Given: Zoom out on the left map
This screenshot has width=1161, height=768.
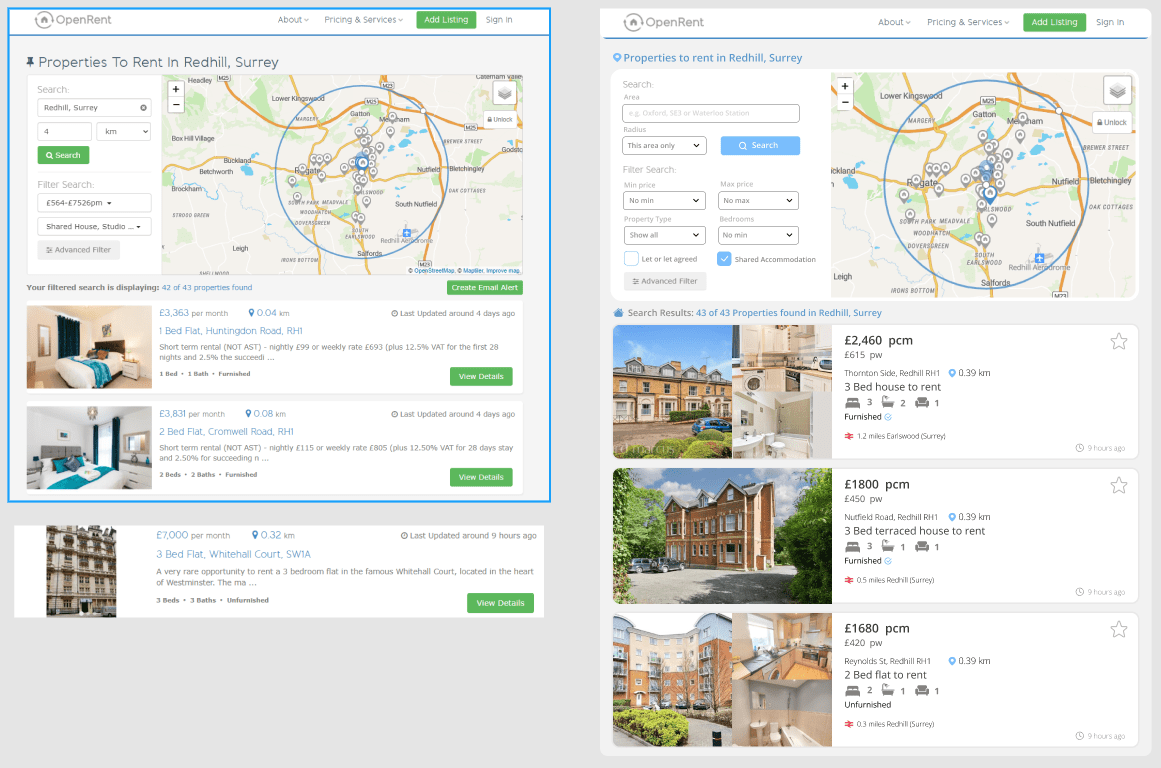Looking at the screenshot, I should (176, 104).
